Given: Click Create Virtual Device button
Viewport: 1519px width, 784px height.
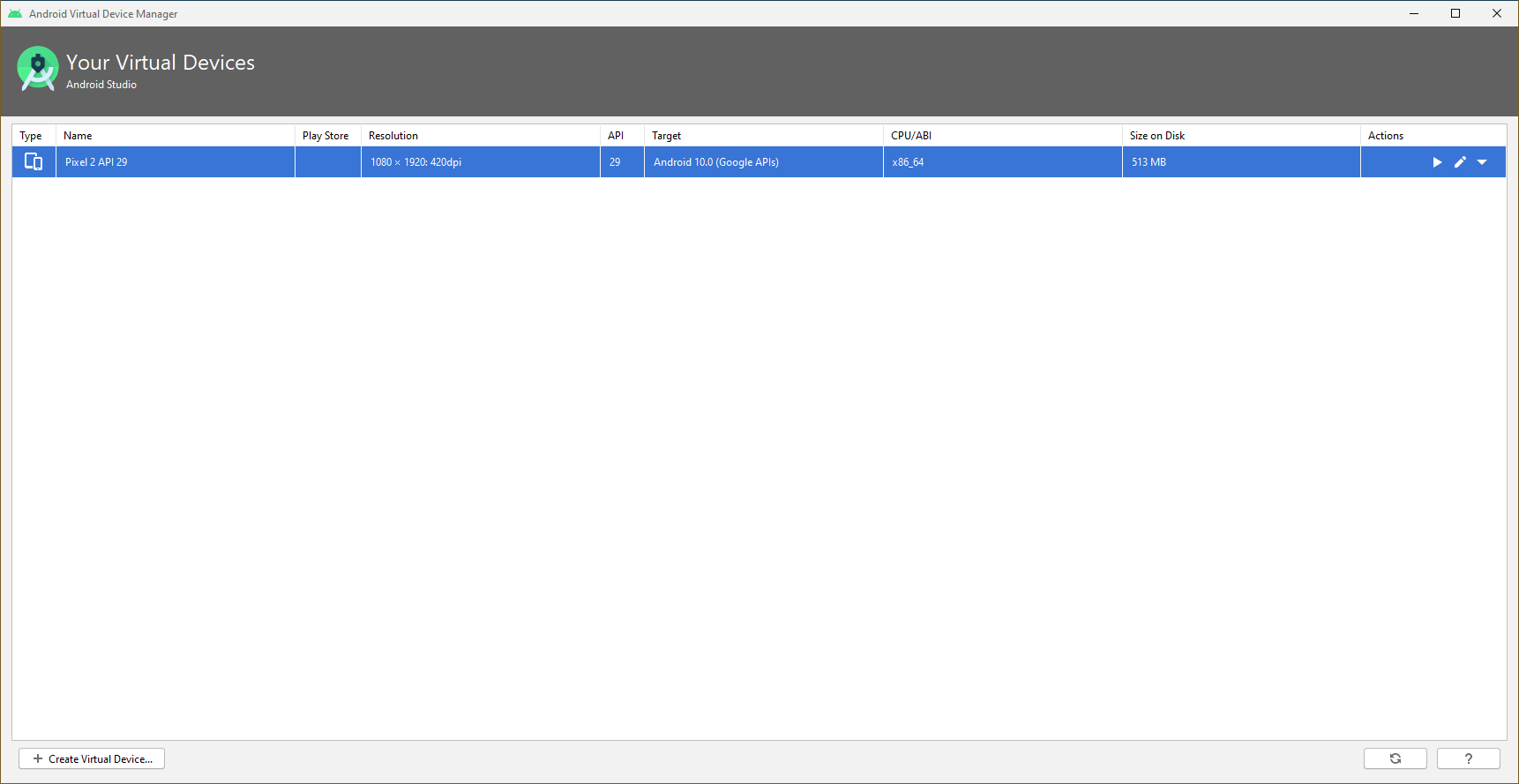Looking at the screenshot, I should pyautogui.click(x=92, y=758).
